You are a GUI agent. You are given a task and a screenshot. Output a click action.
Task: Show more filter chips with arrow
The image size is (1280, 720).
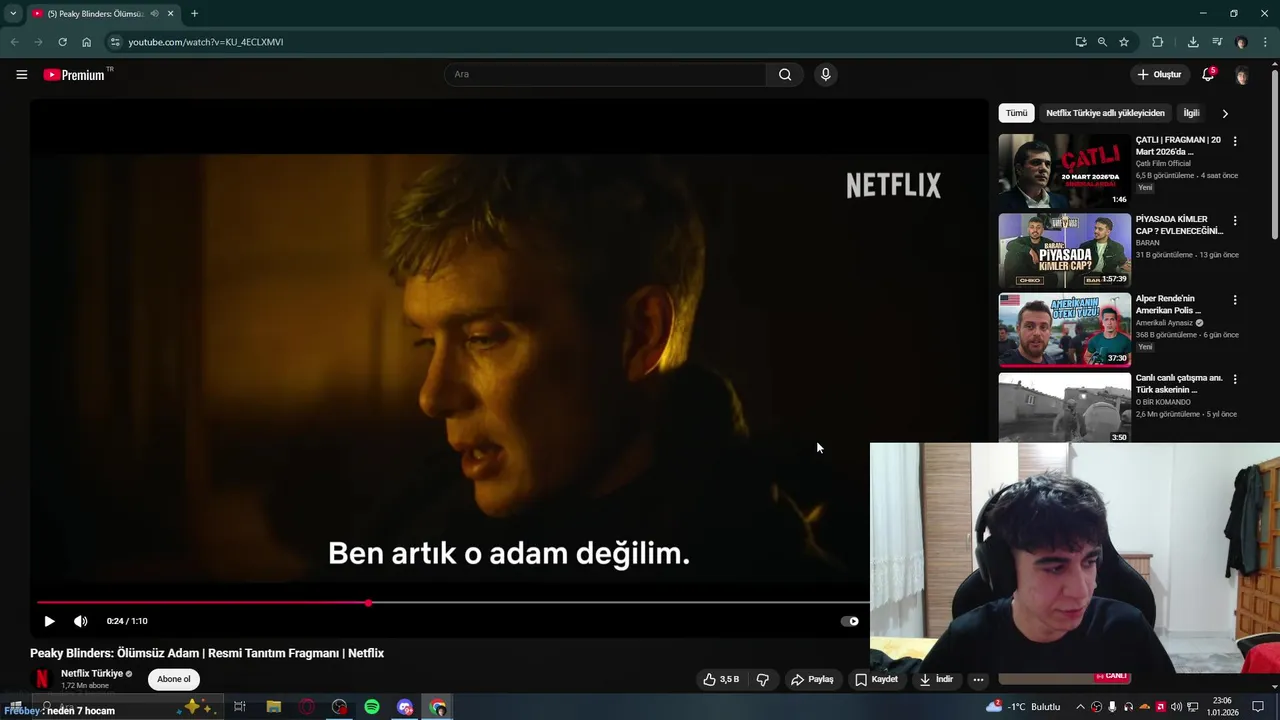point(1225,113)
